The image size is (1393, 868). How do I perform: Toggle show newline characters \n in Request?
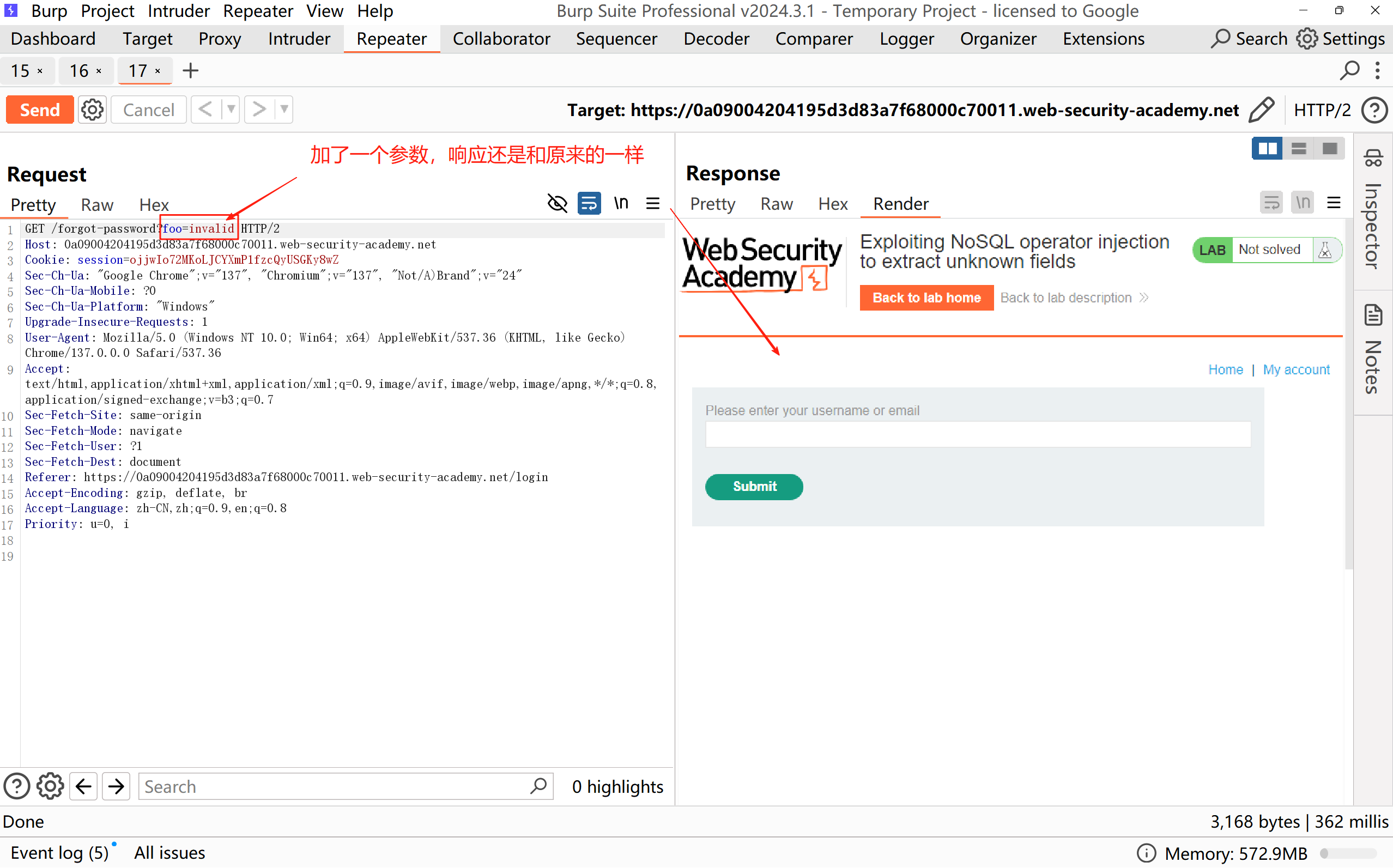point(621,203)
